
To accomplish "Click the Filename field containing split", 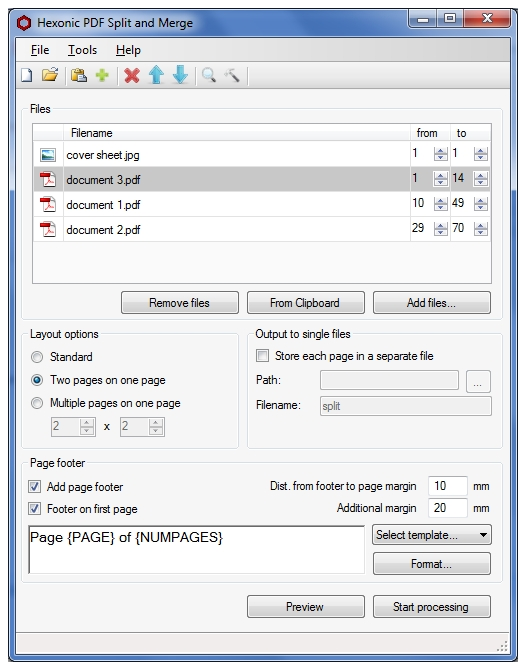I will click(406, 406).
